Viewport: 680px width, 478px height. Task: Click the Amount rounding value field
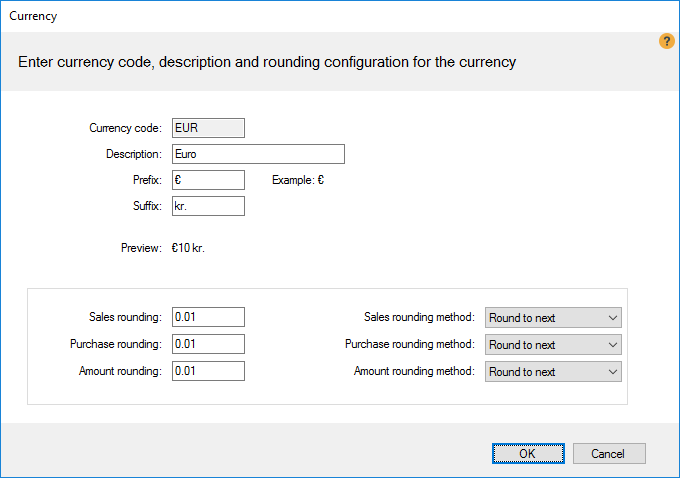coord(208,371)
